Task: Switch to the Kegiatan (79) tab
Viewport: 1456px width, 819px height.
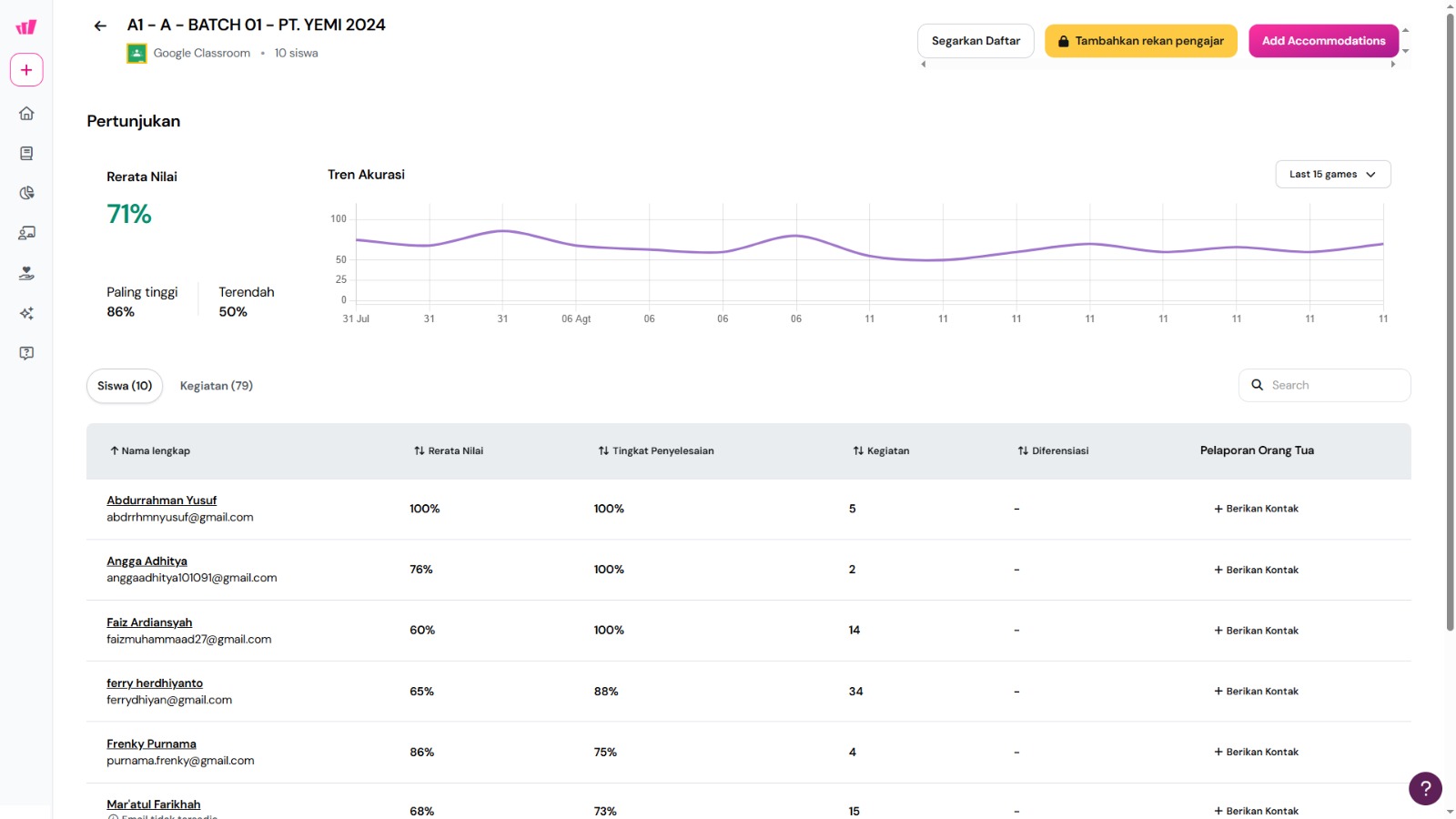Action: (x=217, y=386)
